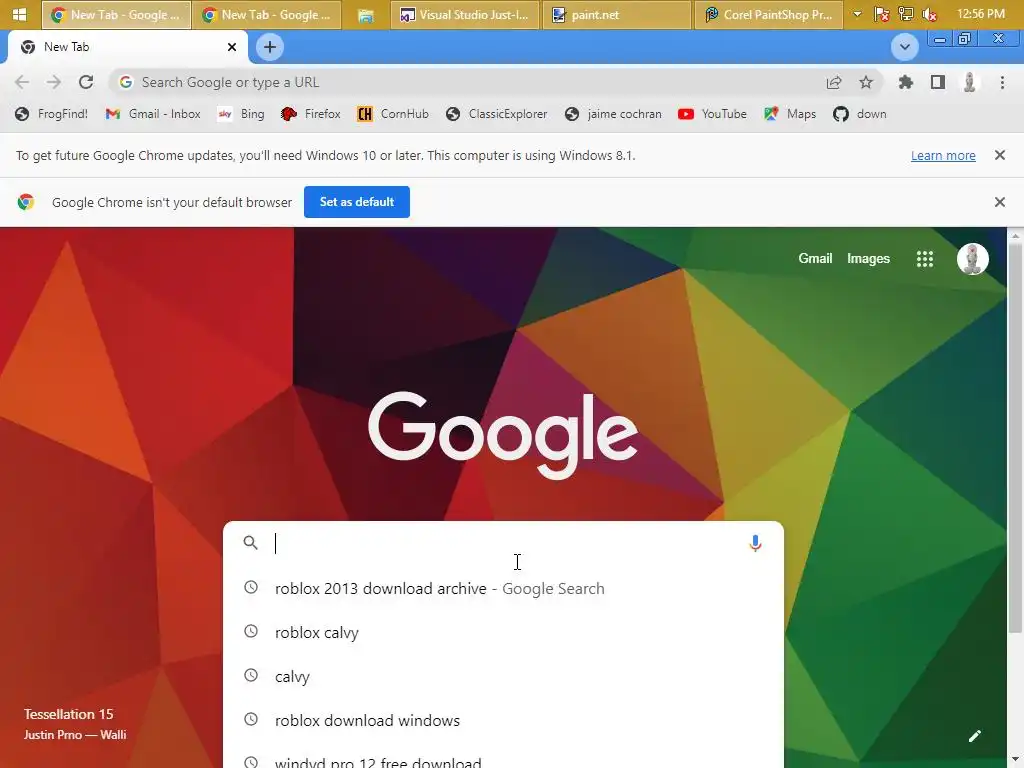Open Bing bookmark
Image resolution: width=1024 pixels, height=768 pixels.
click(x=241, y=114)
